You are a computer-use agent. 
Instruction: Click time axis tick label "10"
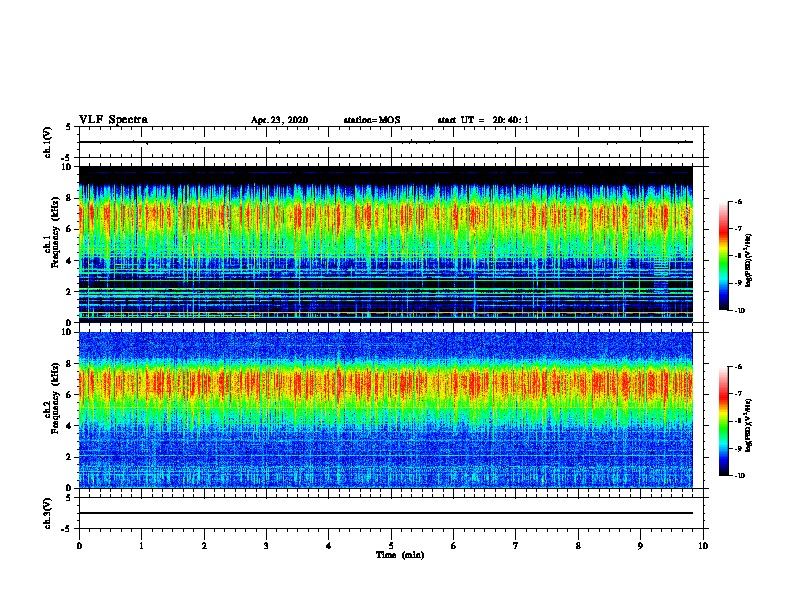coord(703,546)
